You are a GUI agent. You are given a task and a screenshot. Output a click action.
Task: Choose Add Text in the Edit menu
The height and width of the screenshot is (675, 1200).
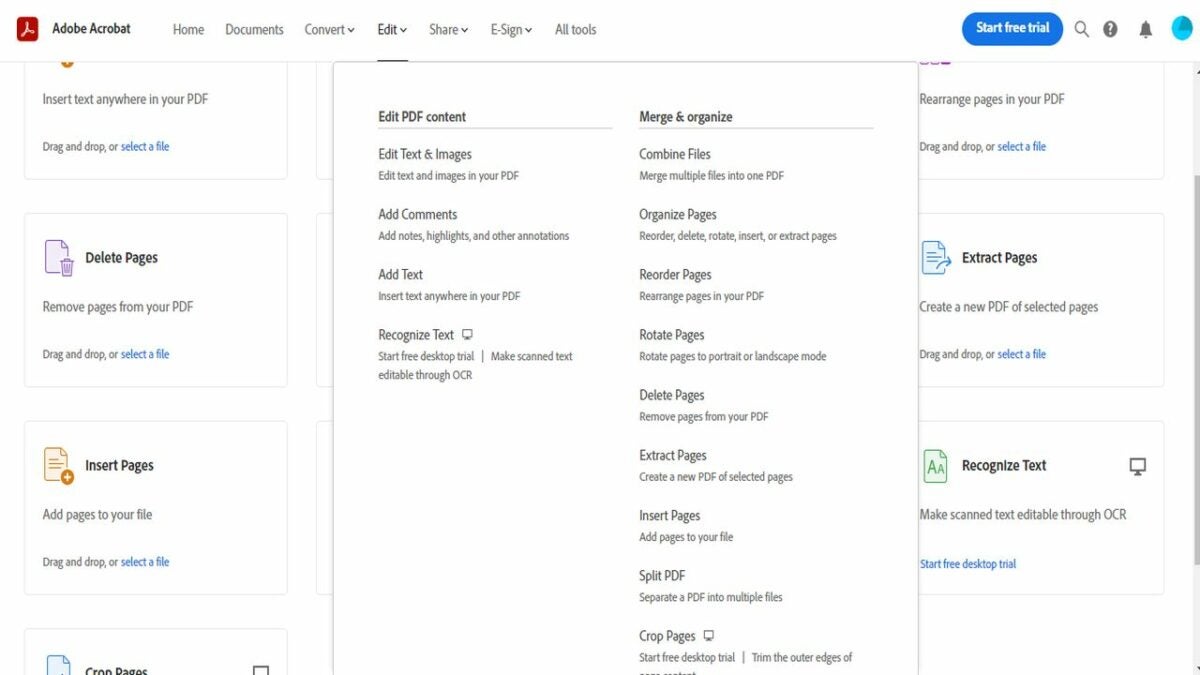point(400,274)
